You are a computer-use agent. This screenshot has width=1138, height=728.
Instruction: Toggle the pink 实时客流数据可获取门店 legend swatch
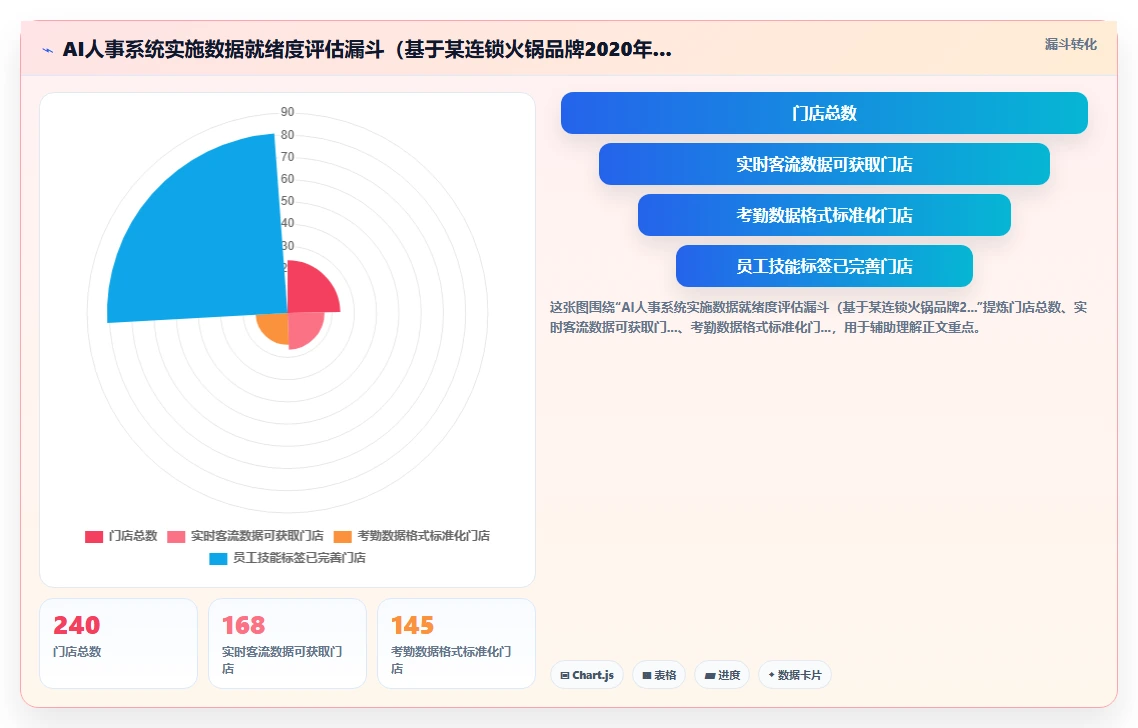click(x=176, y=536)
